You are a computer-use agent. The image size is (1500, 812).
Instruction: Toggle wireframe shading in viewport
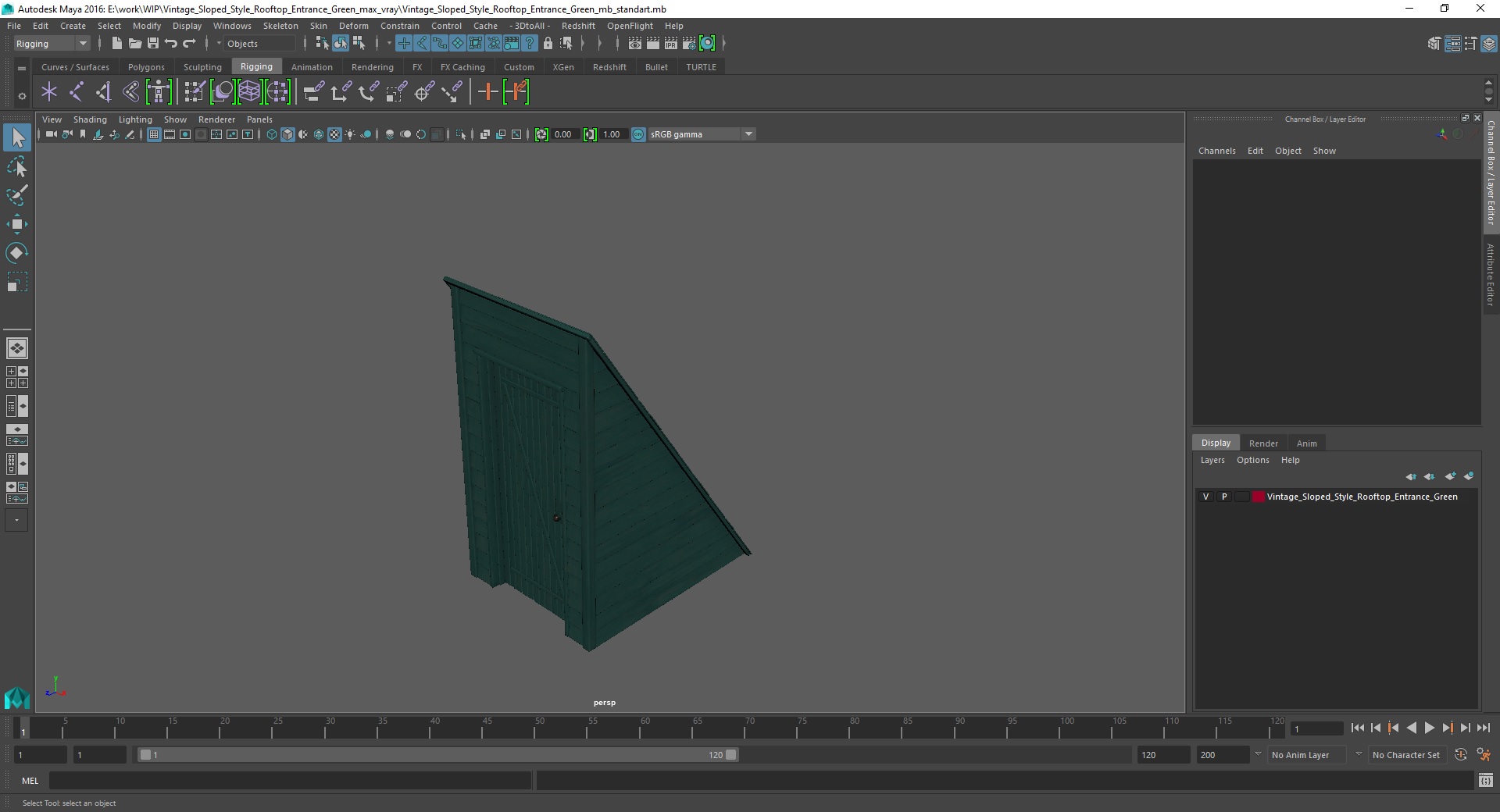click(x=272, y=134)
